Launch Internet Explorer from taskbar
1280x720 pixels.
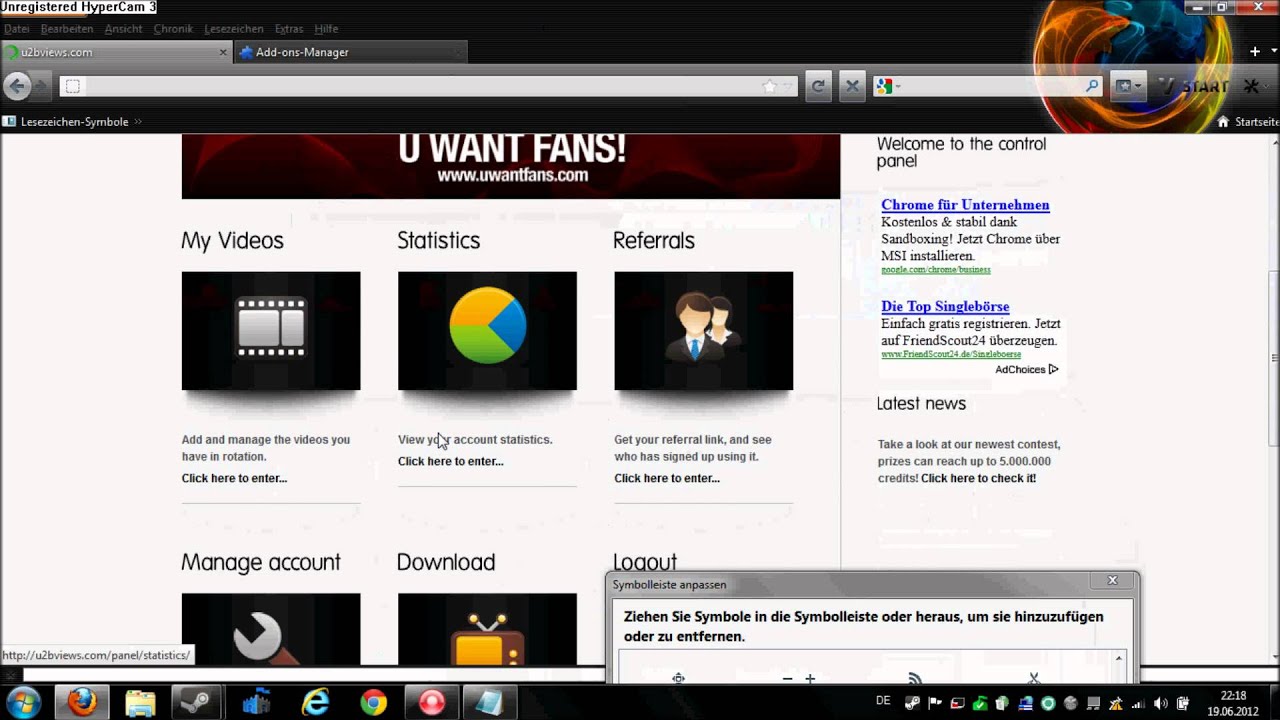(x=316, y=702)
